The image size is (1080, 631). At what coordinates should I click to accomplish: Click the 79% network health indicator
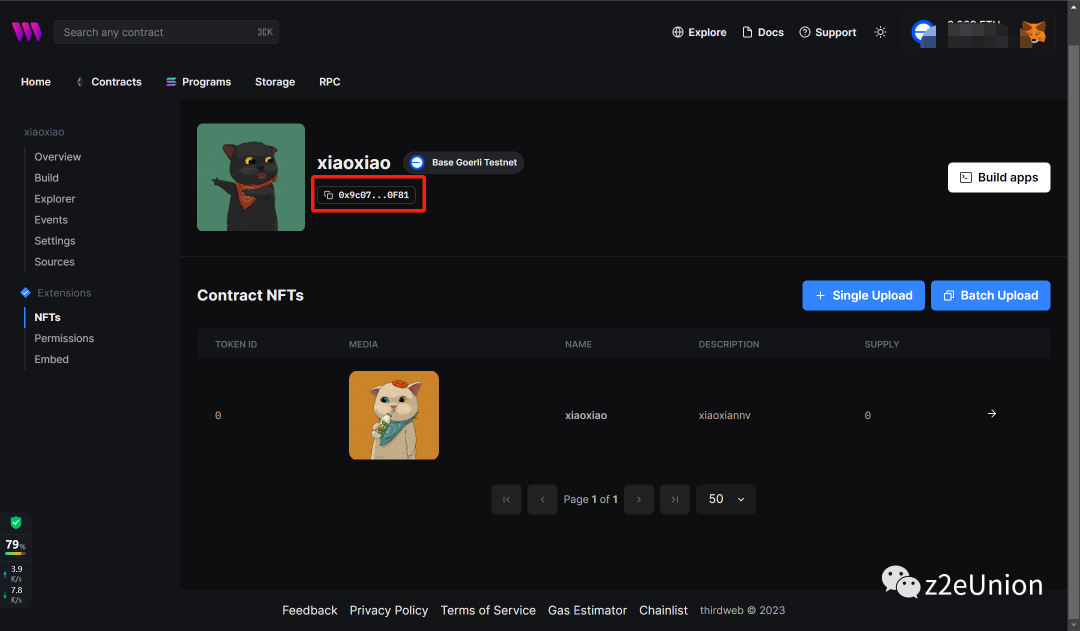tap(15, 545)
